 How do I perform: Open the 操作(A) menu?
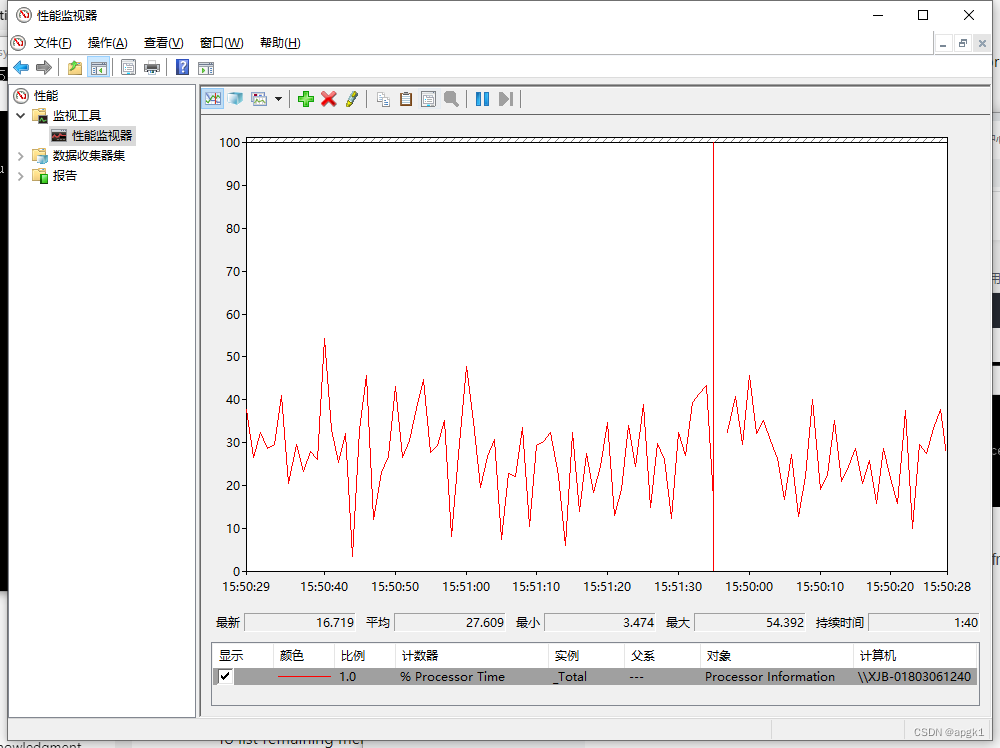(108, 43)
